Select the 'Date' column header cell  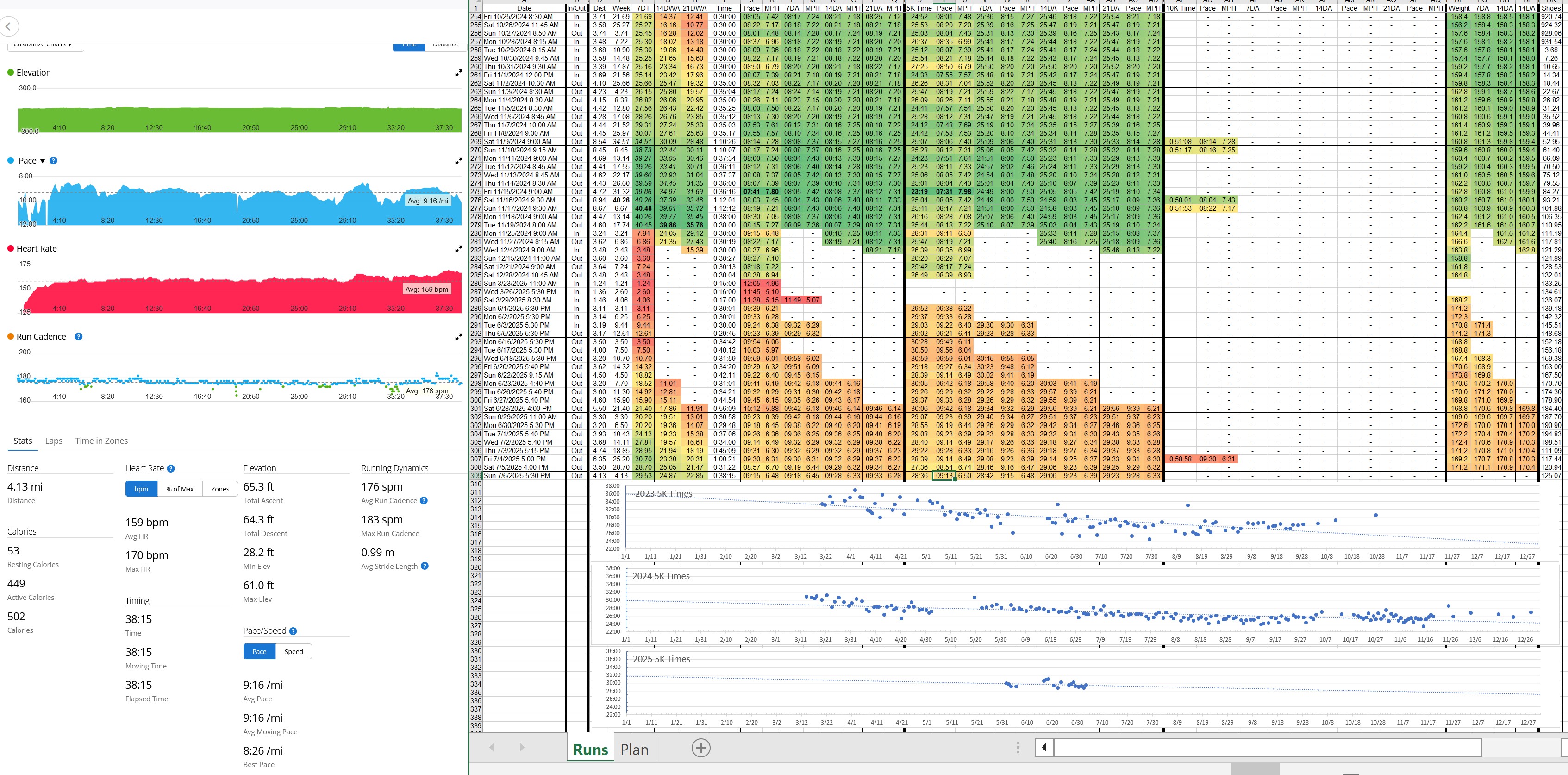point(524,8)
